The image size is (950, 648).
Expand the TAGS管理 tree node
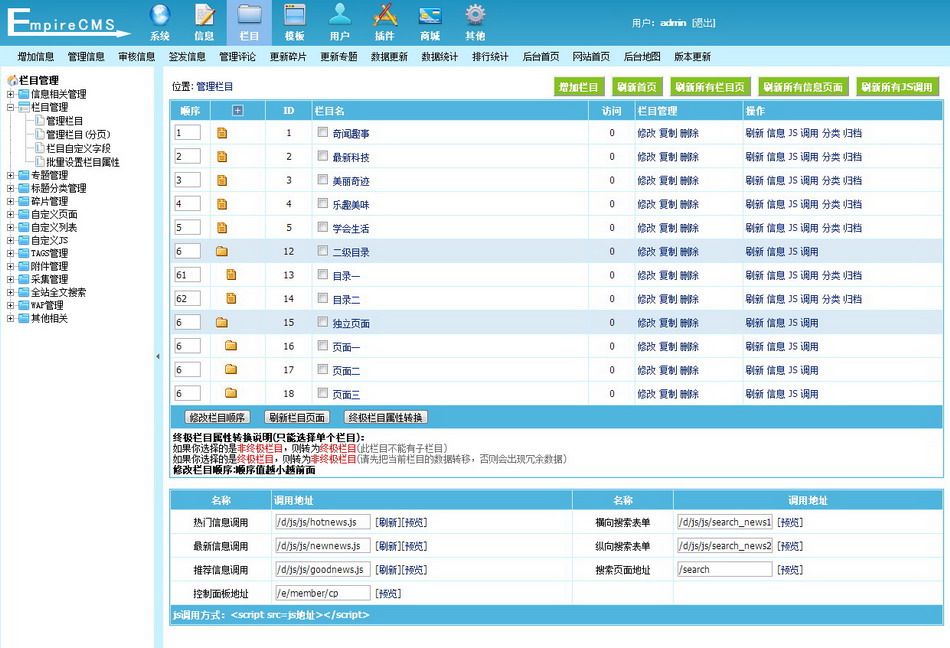point(10,253)
